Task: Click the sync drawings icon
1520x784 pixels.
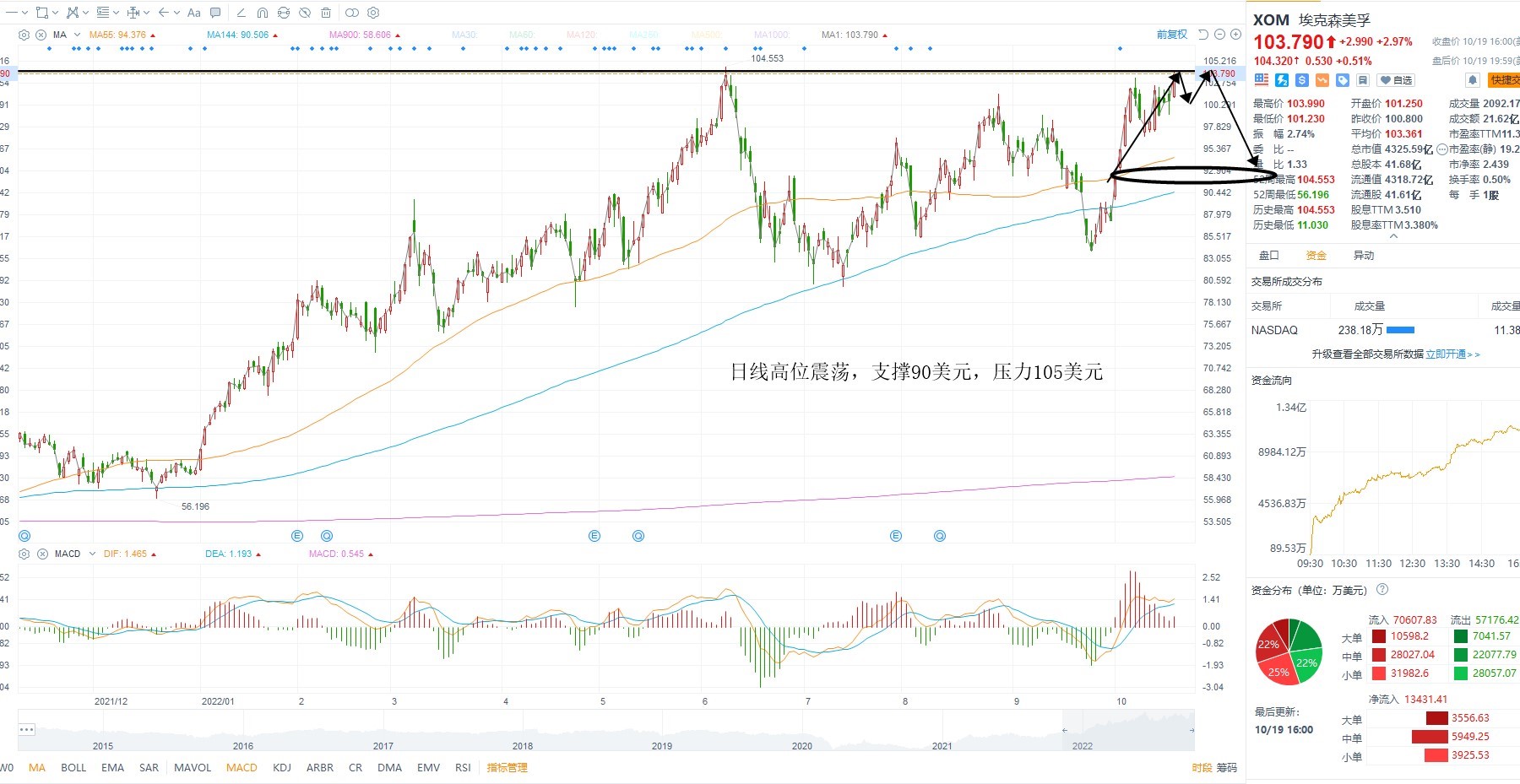Action: click(x=284, y=13)
